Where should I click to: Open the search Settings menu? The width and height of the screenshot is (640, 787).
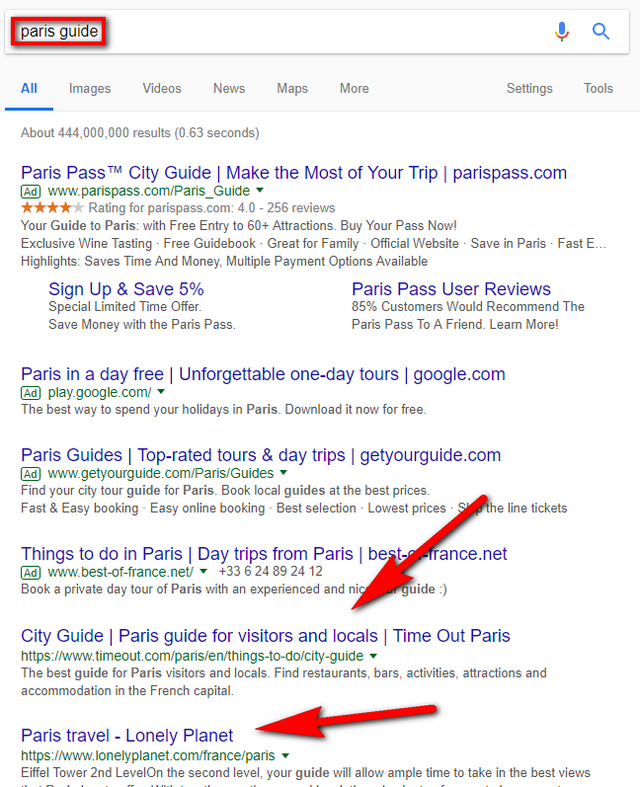[529, 88]
